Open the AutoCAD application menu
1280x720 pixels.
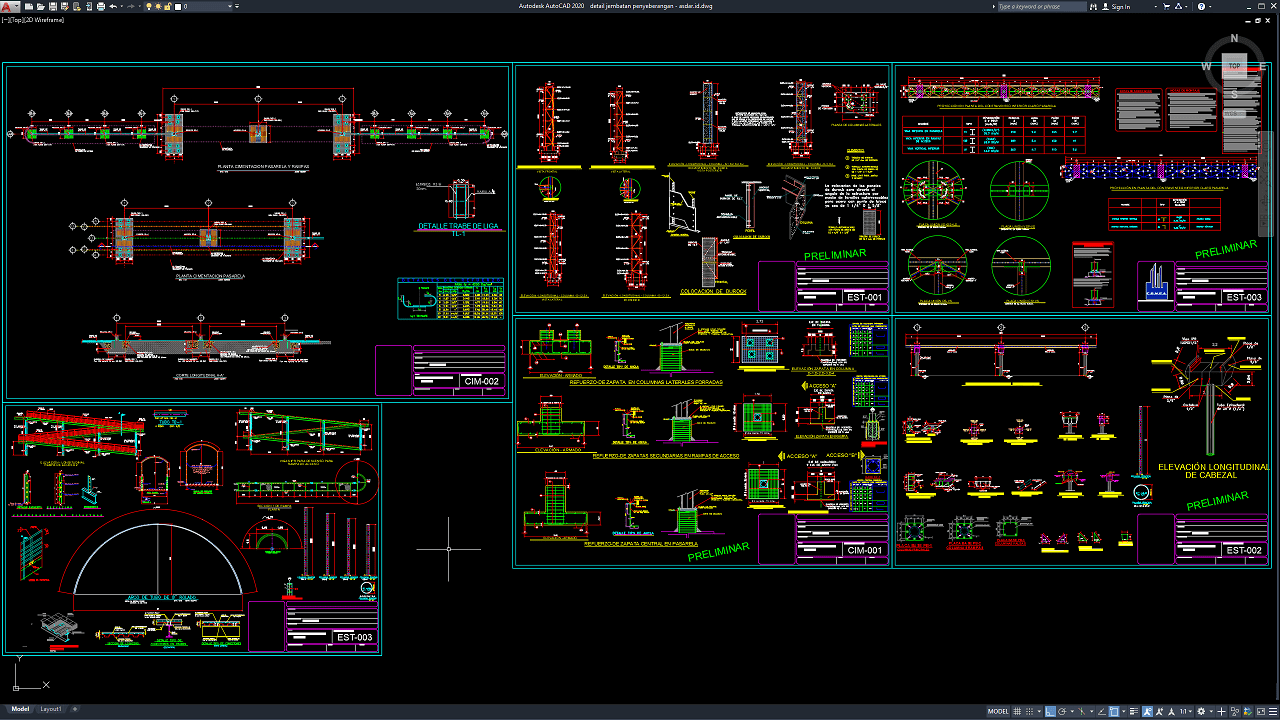coord(8,7)
